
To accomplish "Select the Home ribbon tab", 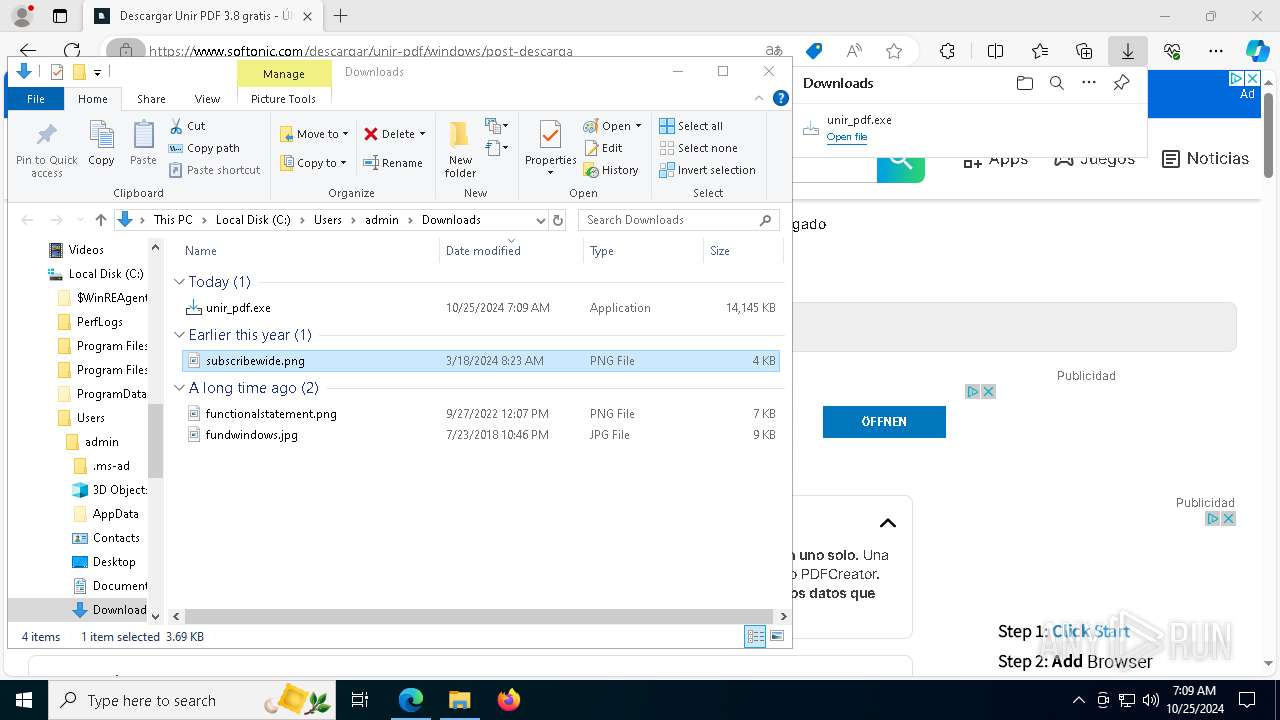I will (x=93, y=99).
